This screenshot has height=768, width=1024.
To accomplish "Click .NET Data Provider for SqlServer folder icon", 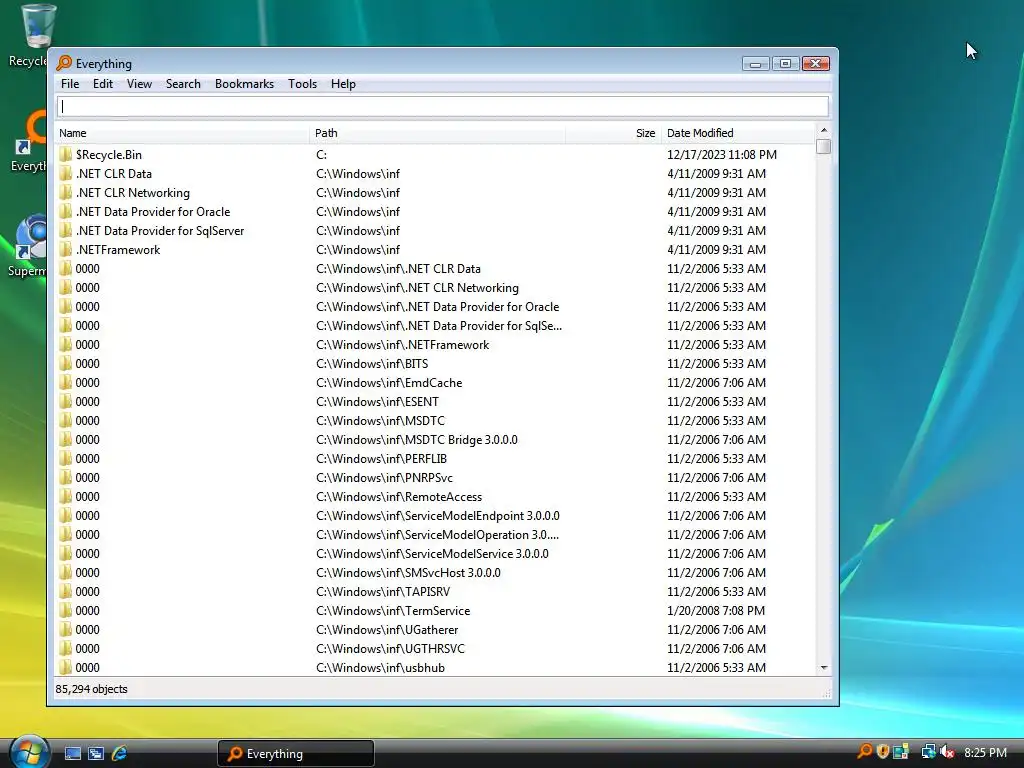I will 65,231.
